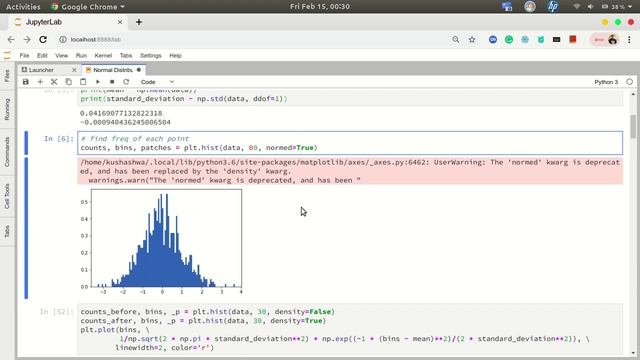Click the JupyterLab logo icon
This screenshot has width=640, height=360.
pyautogui.click(x=7, y=56)
